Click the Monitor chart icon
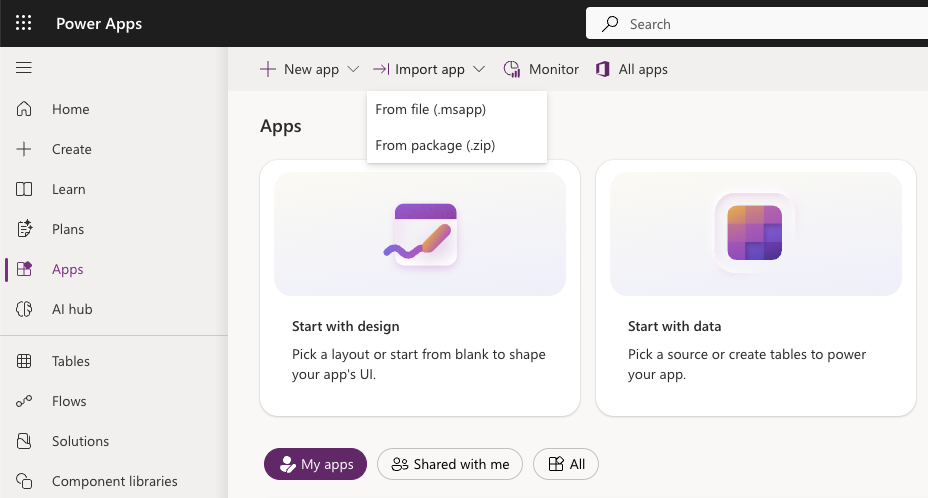This screenshot has width=928, height=498. pos(512,69)
